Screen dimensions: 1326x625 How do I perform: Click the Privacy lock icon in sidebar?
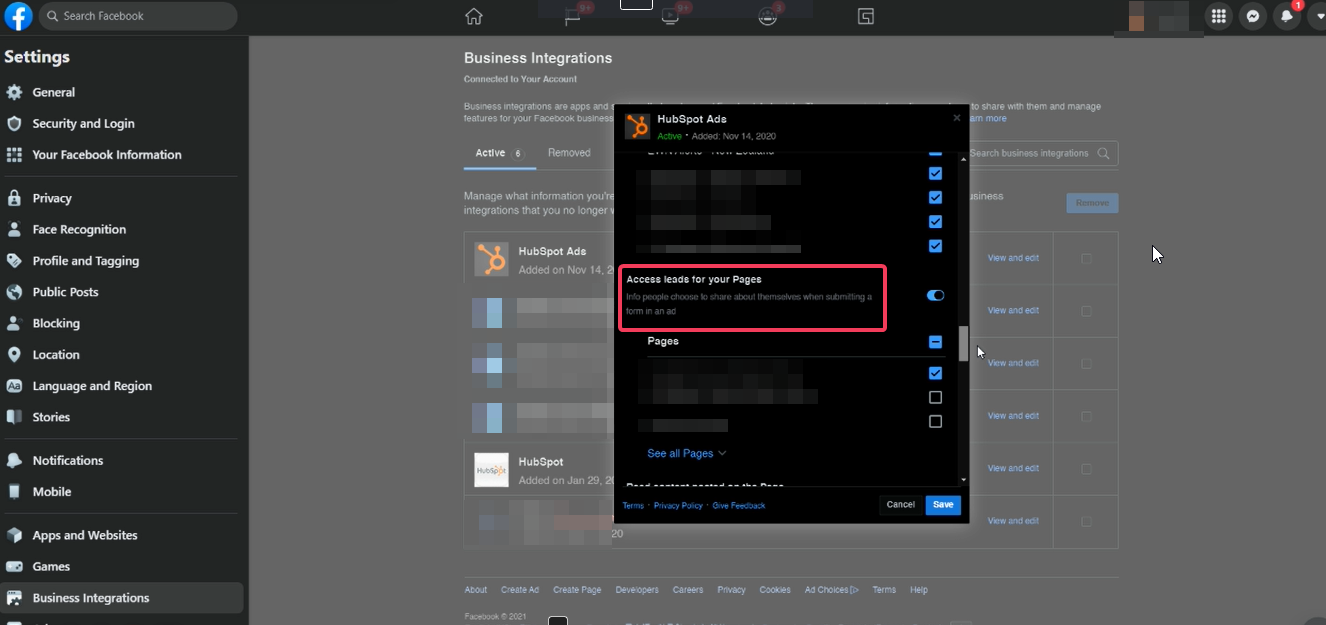pos(14,198)
